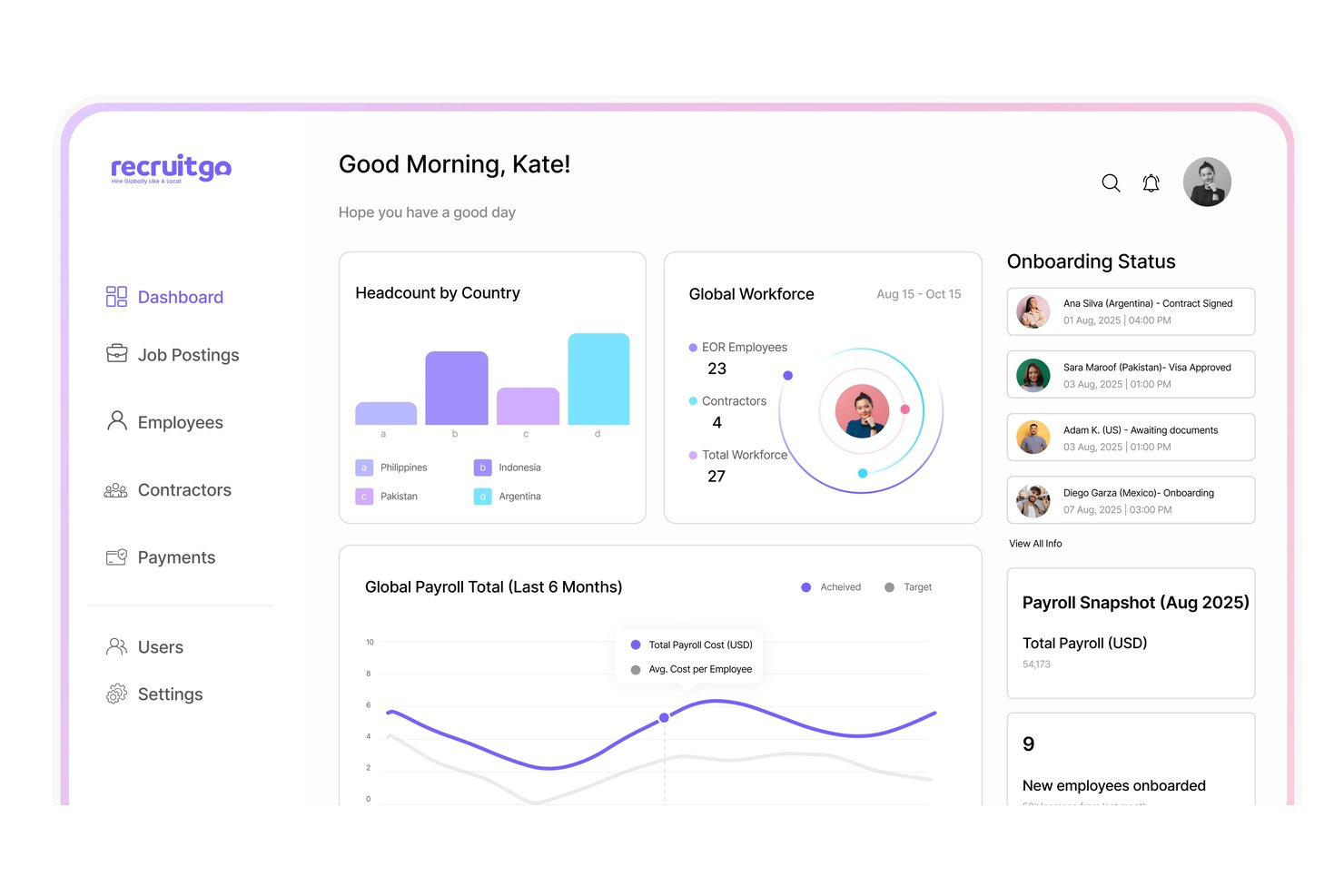1344x896 pixels.
Task: Click the Contractors group icon
Action: click(x=115, y=490)
